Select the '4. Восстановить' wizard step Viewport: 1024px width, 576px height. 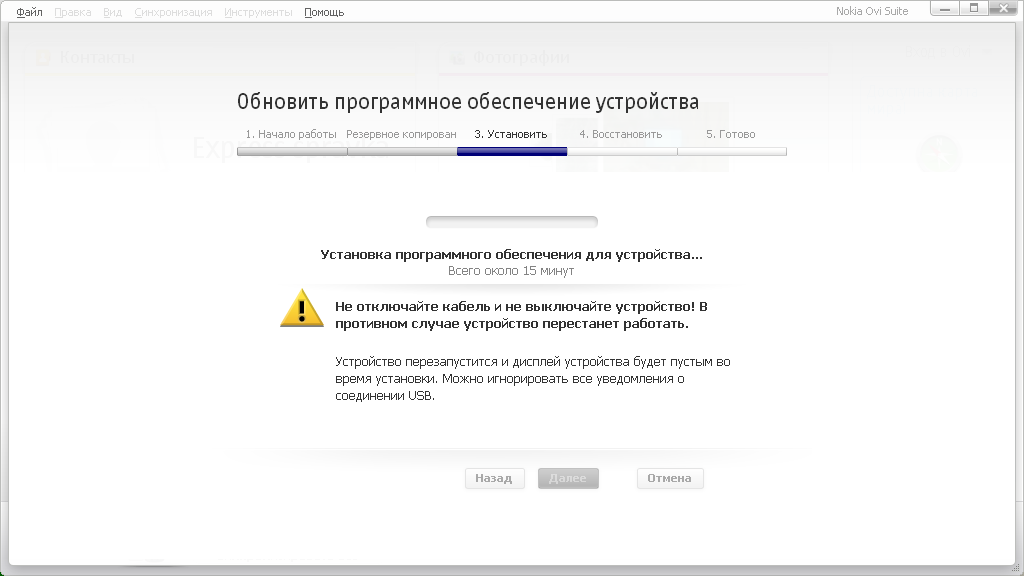coord(621,134)
